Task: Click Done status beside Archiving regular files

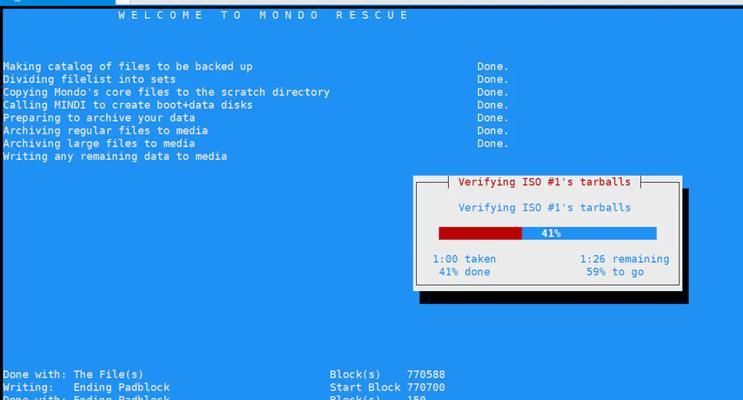Action: click(493, 130)
